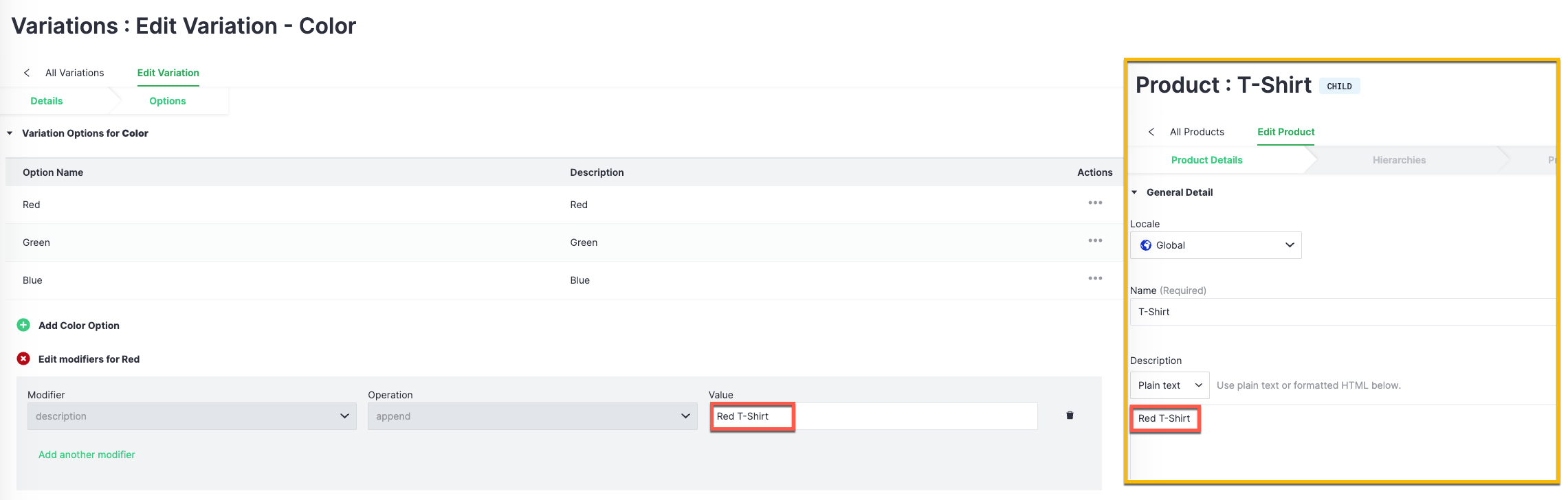
Task: Collapse Variation Options for Color section
Action: pyautogui.click(x=10, y=133)
